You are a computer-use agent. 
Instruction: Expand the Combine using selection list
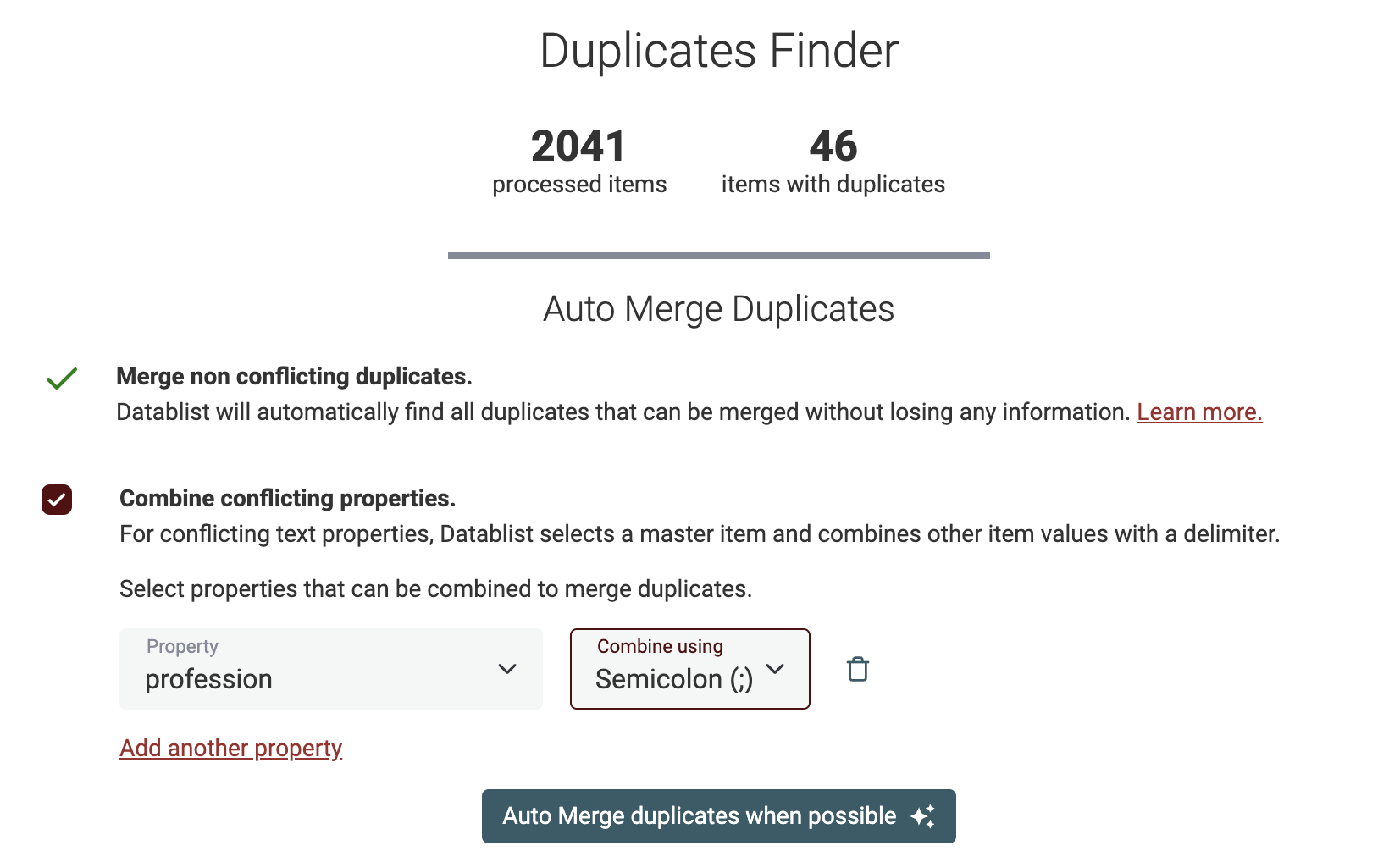tap(689, 669)
